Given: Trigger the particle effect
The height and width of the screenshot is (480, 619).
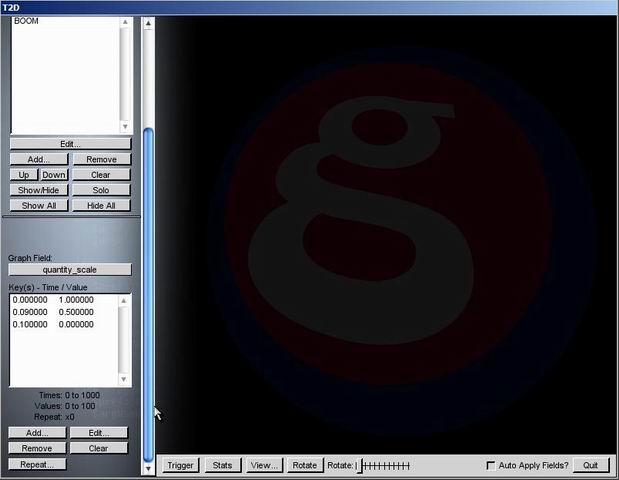Looking at the screenshot, I should click(x=180, y=465).
